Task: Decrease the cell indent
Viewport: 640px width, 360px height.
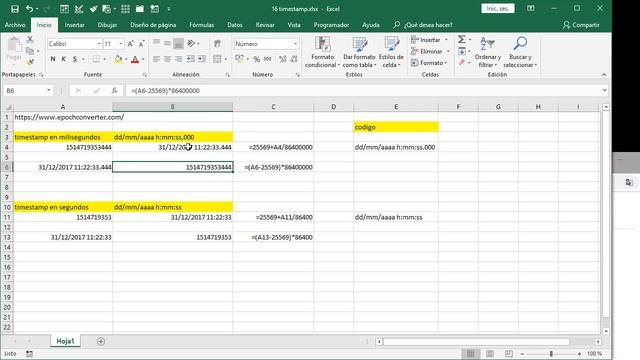Action: [x=191, y=59]
